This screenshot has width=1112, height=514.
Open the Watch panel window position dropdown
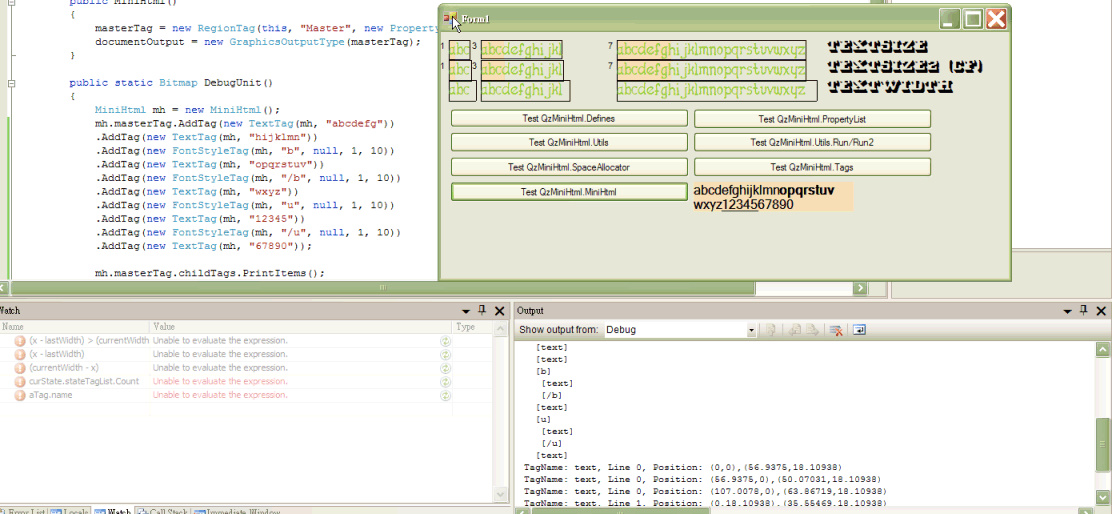point(466,311)
